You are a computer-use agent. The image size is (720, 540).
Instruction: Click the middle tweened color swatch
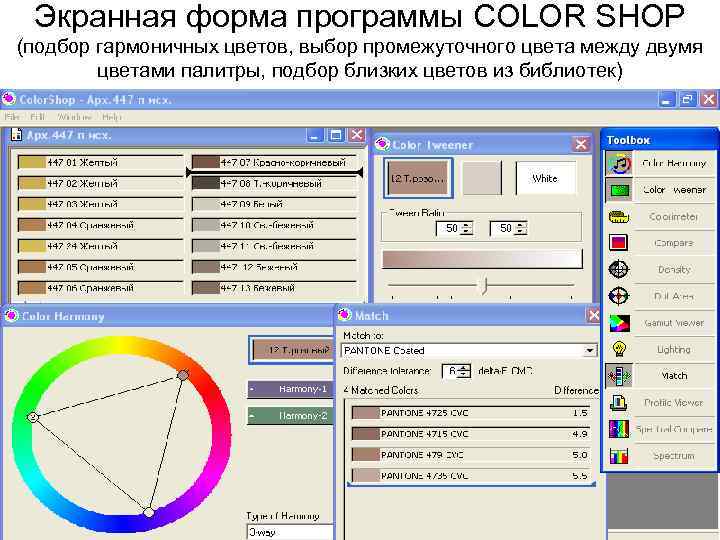click(482, 178)
